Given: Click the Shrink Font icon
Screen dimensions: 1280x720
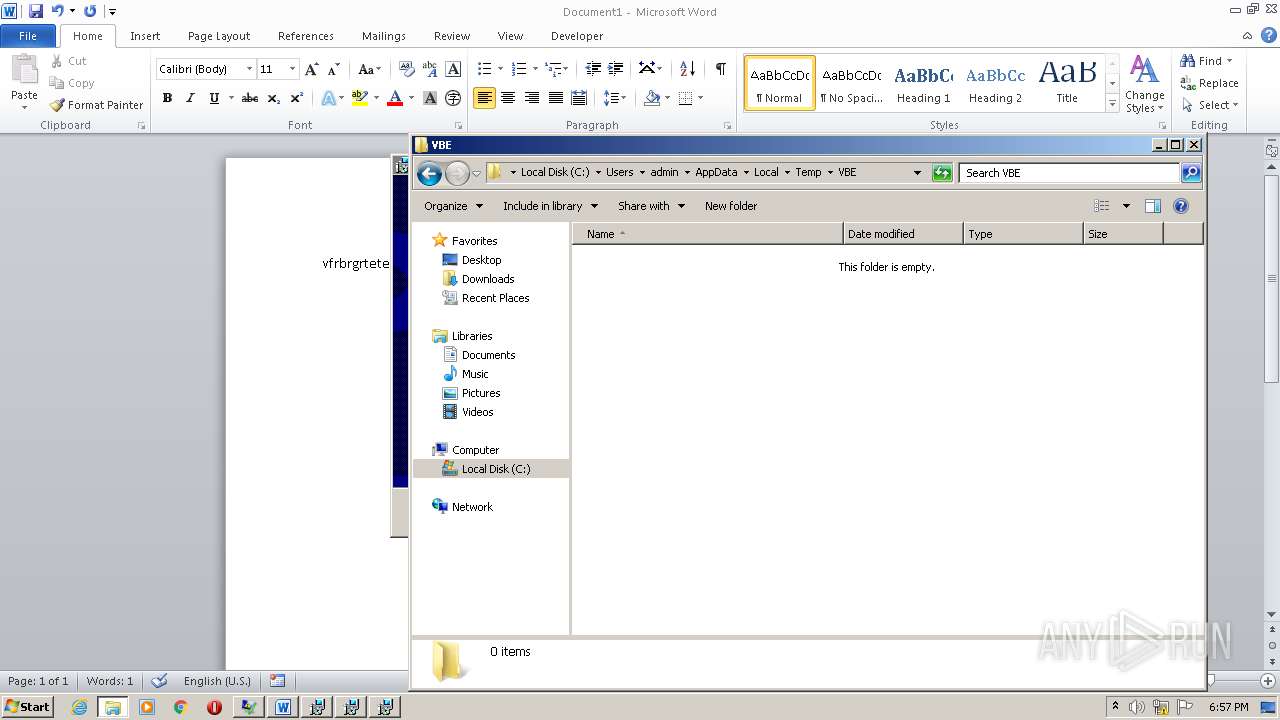Looking at the screenshot, I should (334, 69).
